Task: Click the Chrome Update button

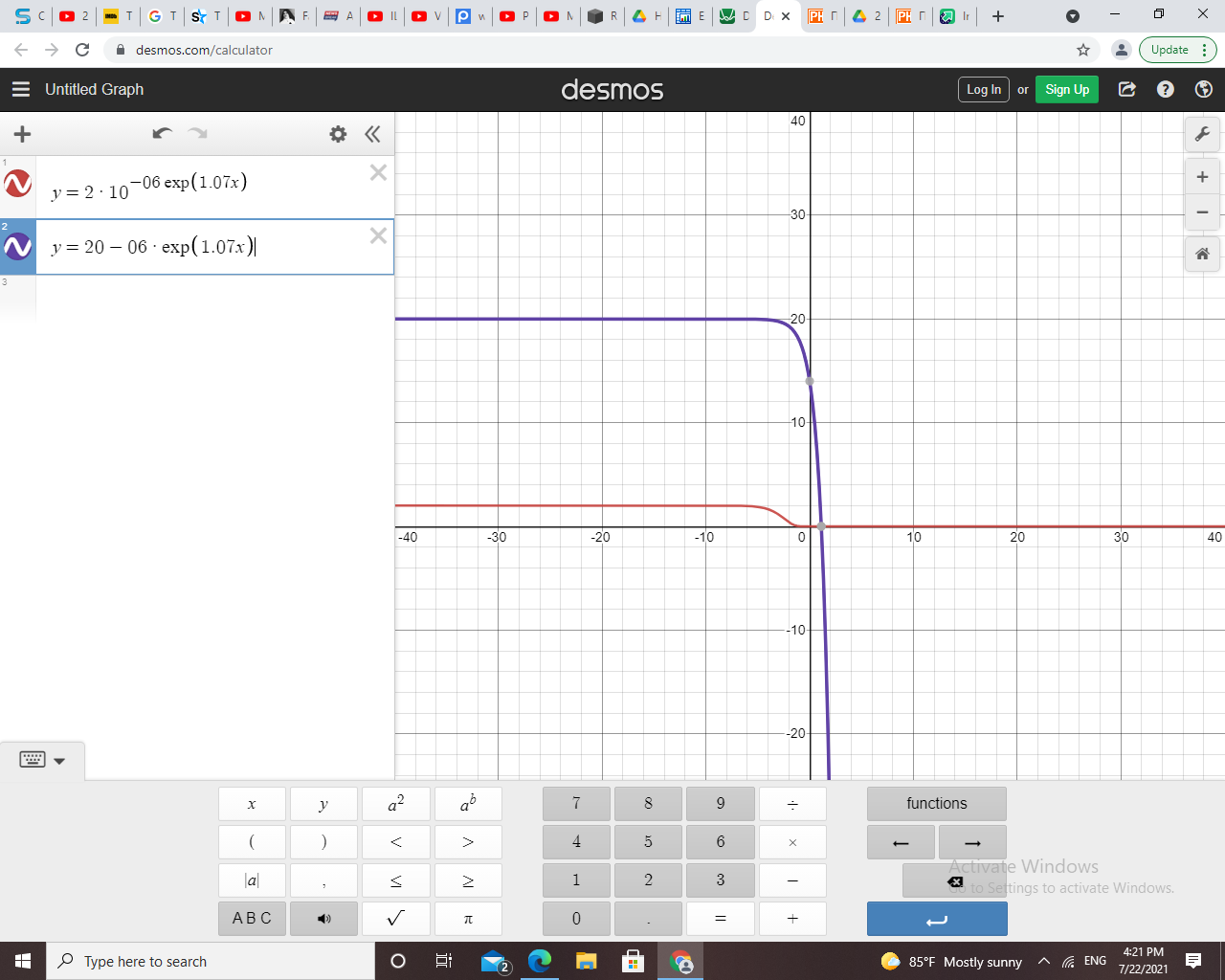Action: pos(1177,50)
